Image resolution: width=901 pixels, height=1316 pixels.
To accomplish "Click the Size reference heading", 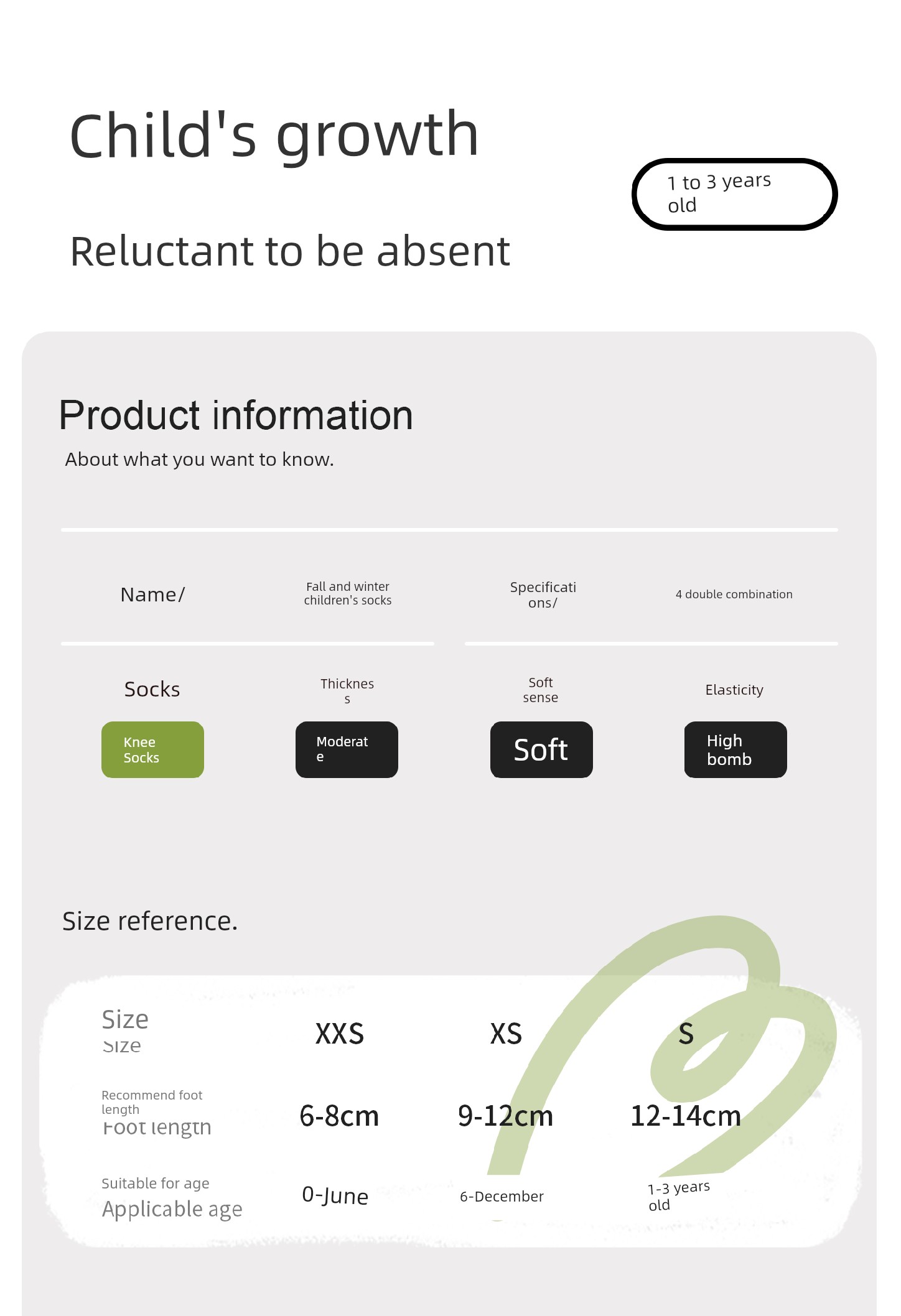I will point(150,921).
